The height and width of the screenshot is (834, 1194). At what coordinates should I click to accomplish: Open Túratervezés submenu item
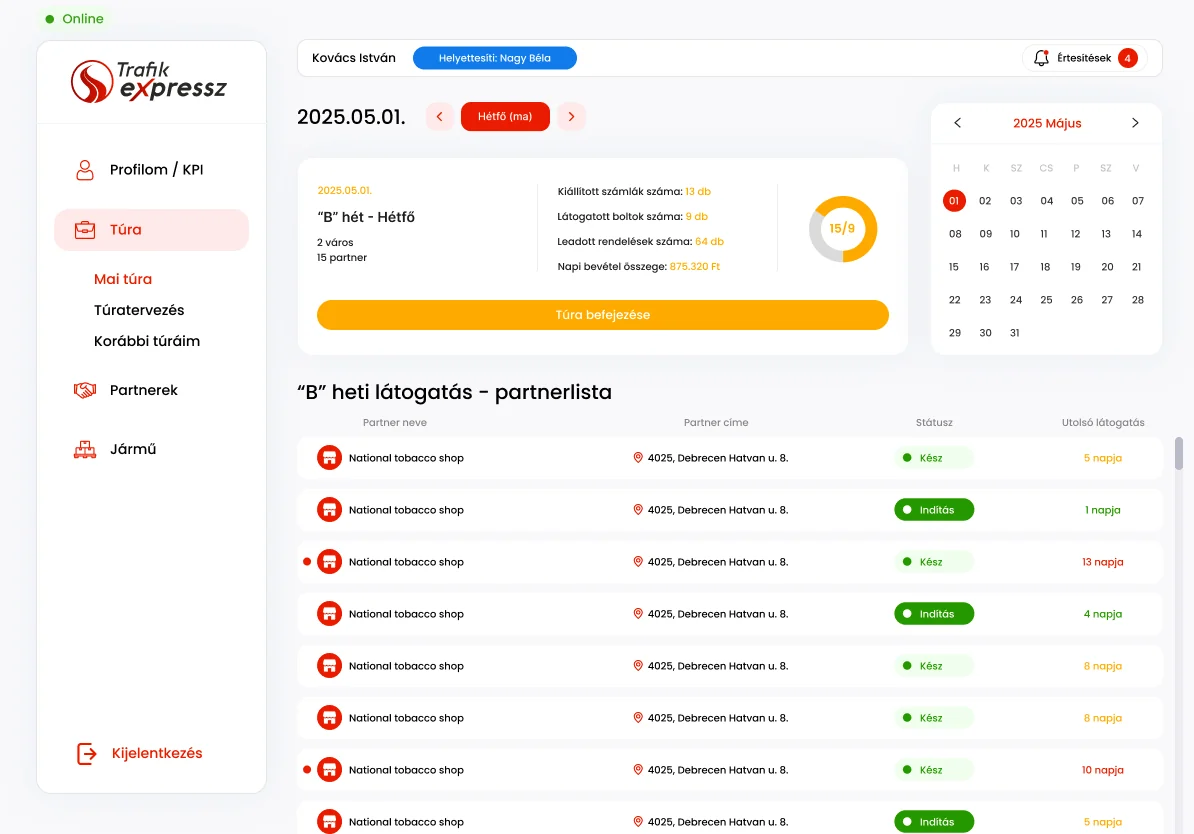(x=139, y=310)
